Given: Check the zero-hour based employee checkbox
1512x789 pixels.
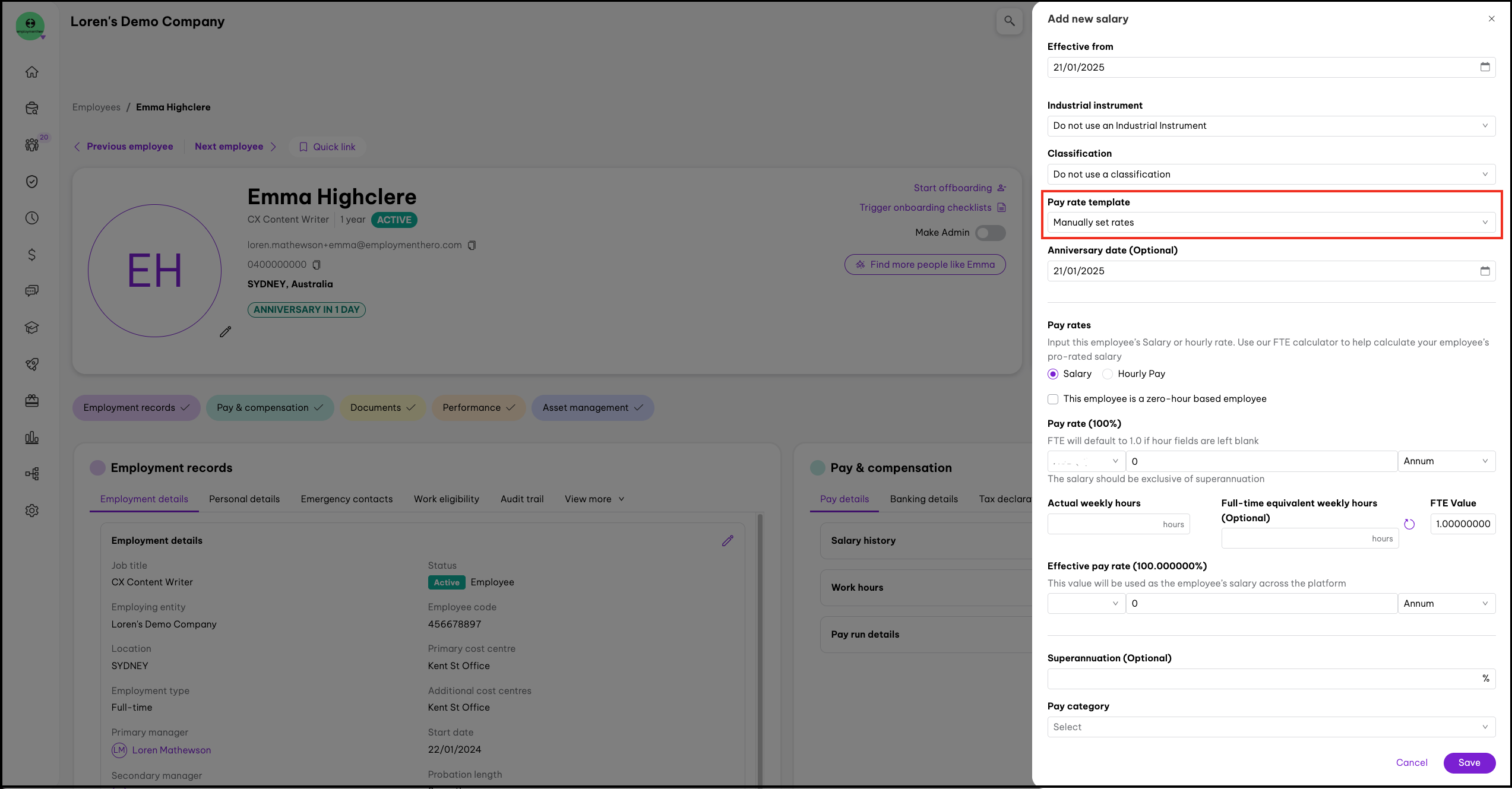Looking at the screenshot, I should tap(1053, 399).
